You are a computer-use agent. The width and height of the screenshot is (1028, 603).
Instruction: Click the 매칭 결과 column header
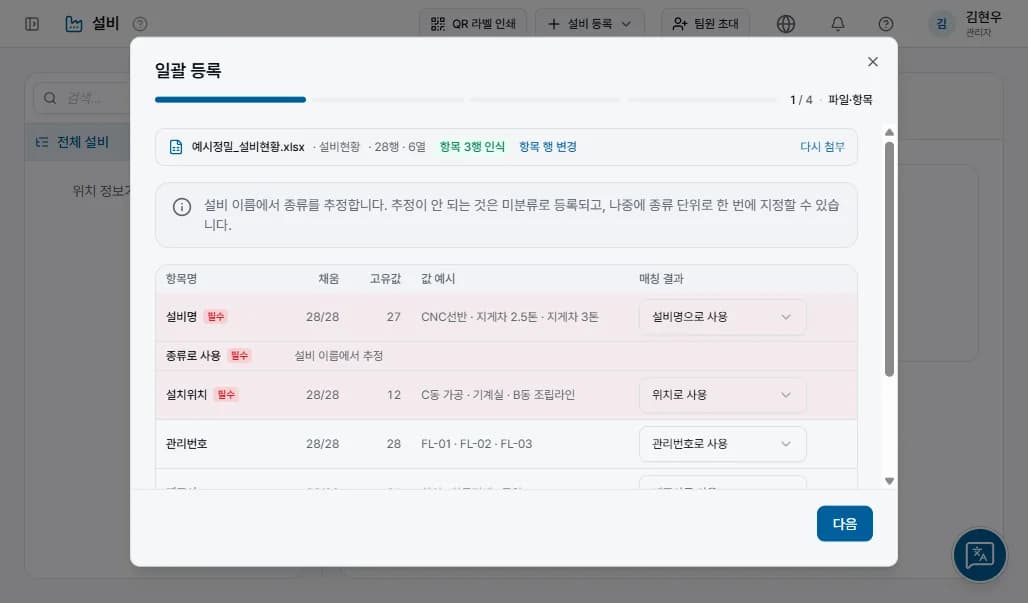pos(661,279)
